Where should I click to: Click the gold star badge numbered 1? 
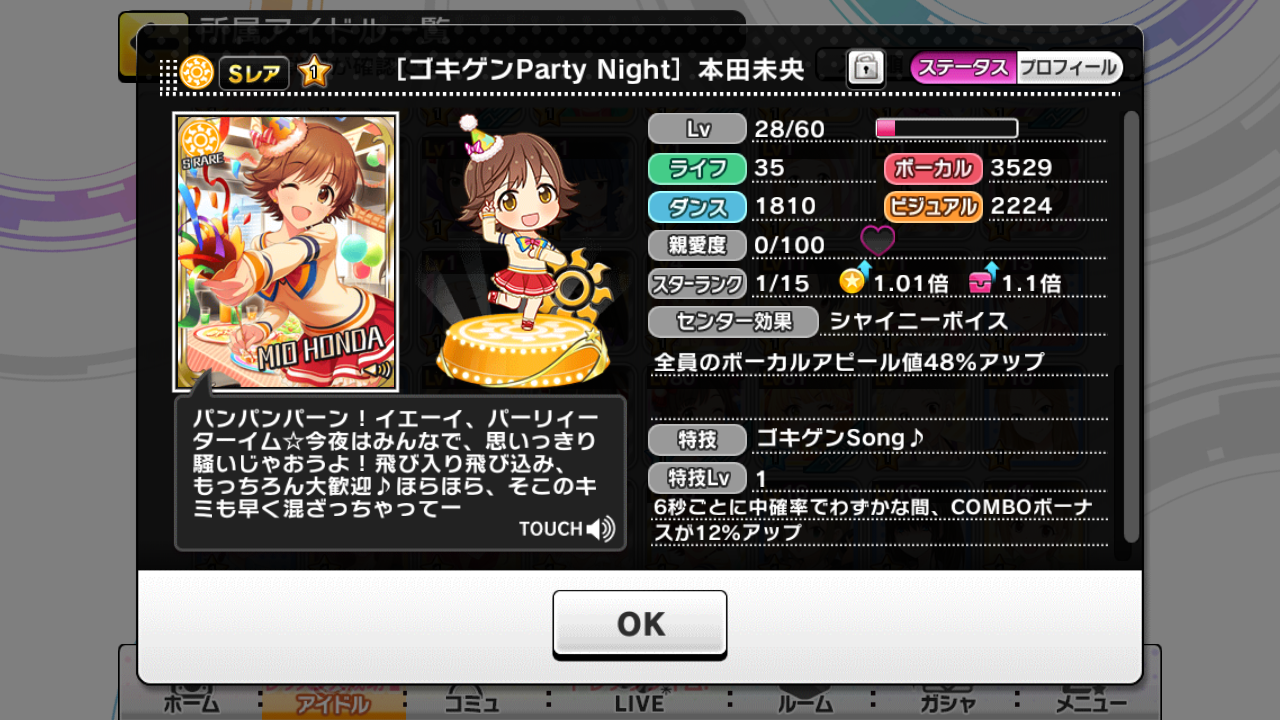tap(314, 72)
